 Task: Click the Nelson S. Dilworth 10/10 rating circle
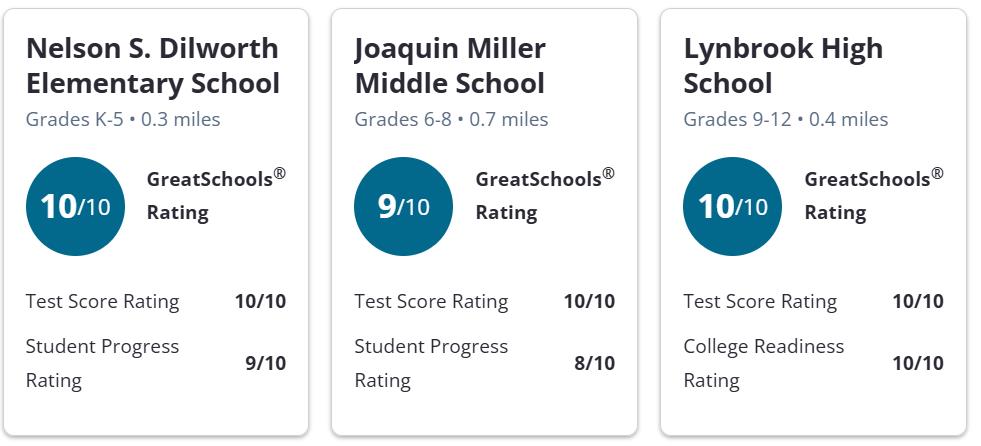(x=75, y=206)
